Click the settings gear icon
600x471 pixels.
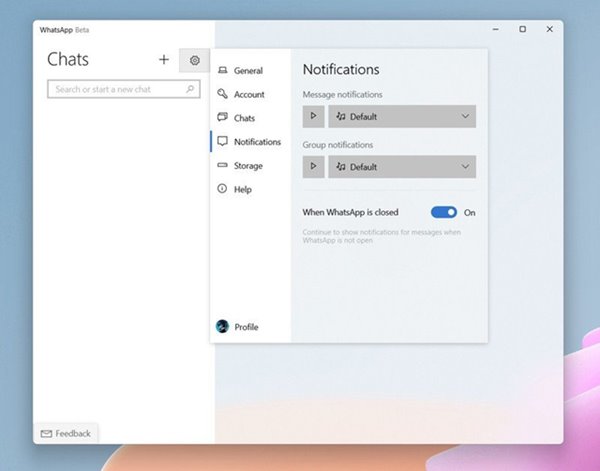(x=195, y=60)
